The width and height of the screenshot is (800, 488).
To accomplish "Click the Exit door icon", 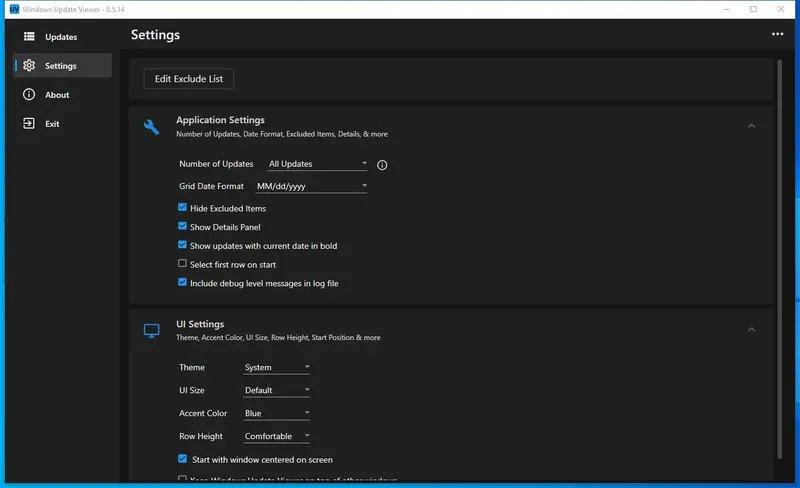I will pos(29,124).
